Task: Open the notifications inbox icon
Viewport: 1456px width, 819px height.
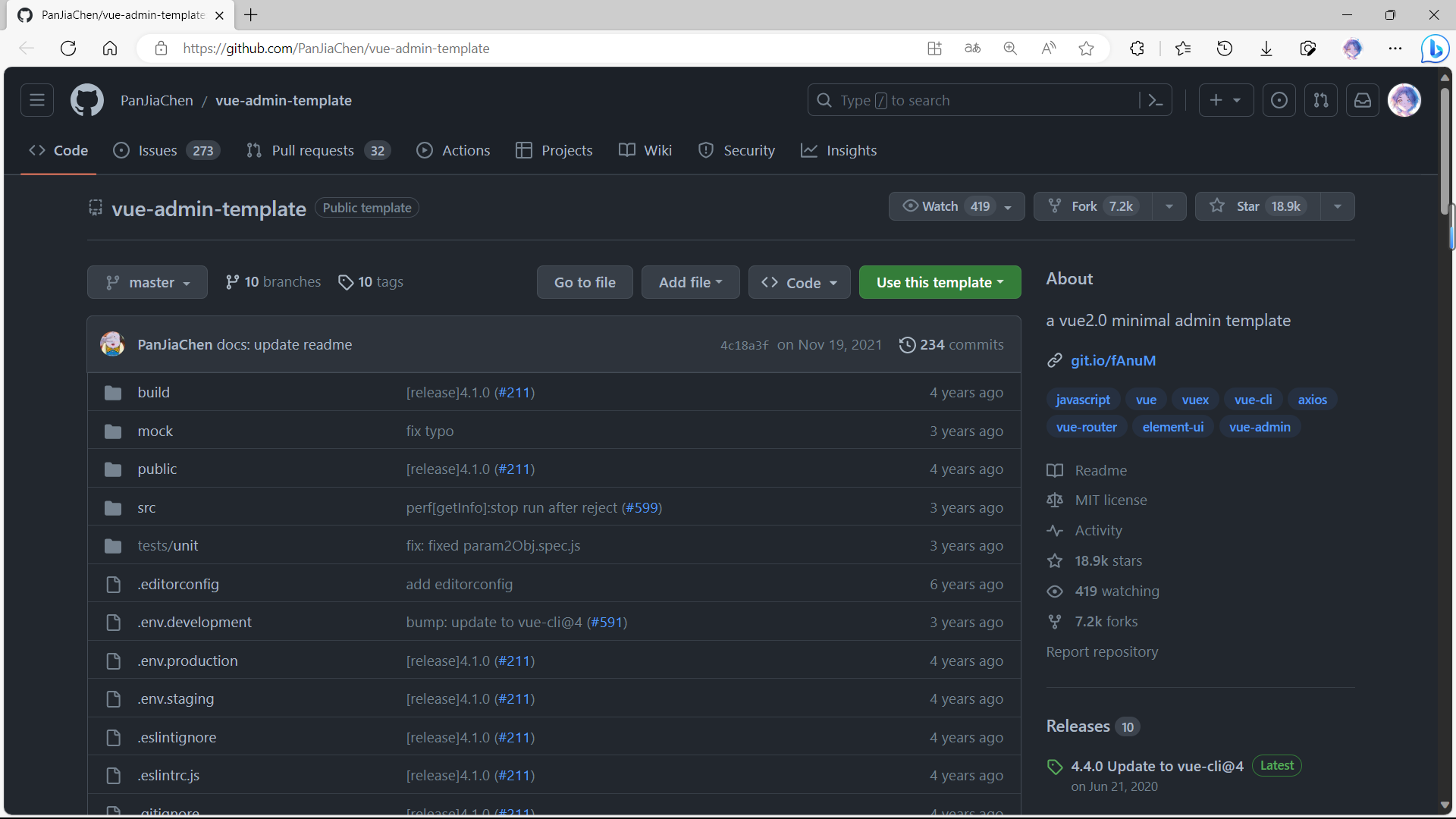Action: point(1362,100)
